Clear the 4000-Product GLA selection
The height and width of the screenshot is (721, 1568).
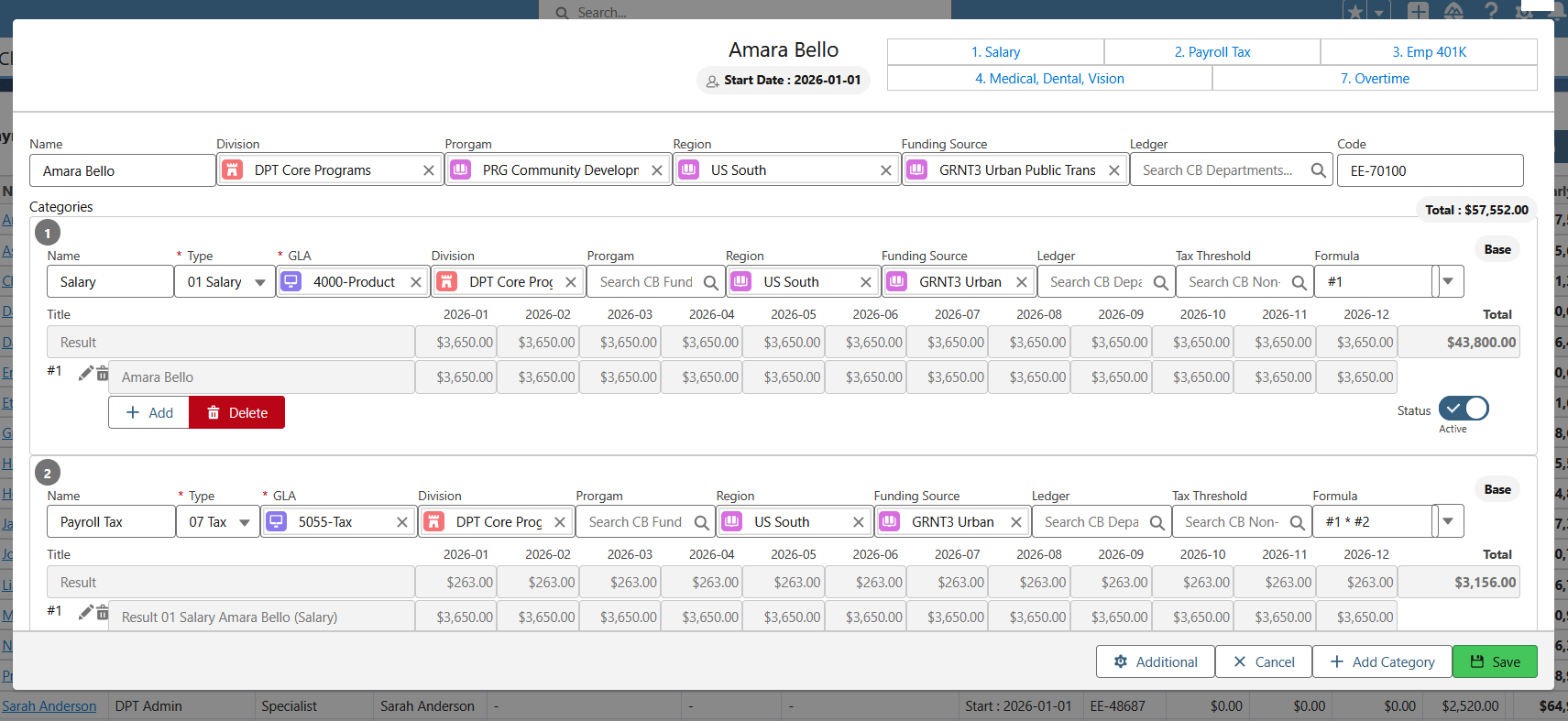(415, 282)
